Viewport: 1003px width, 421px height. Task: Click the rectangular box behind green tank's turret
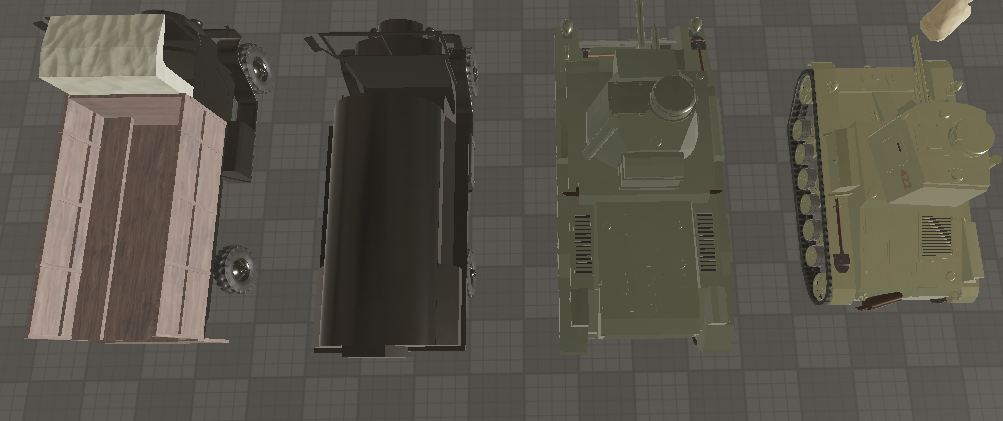(x=651, y=165)
